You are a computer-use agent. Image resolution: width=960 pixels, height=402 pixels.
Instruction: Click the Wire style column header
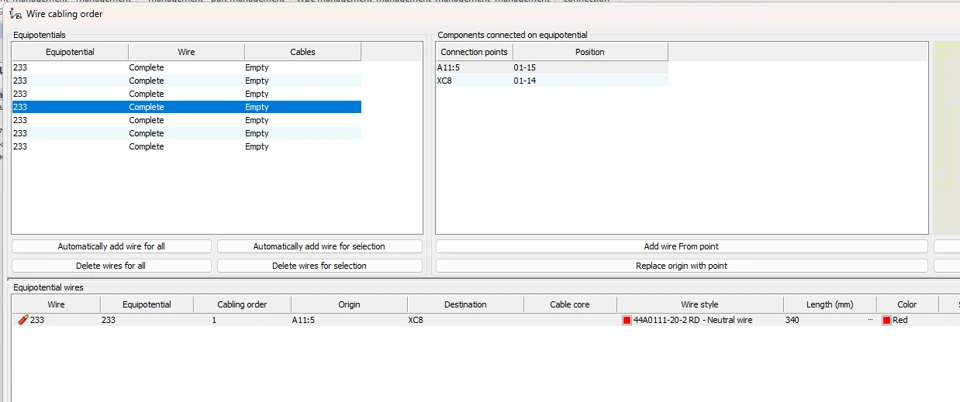tap(700, 305)
